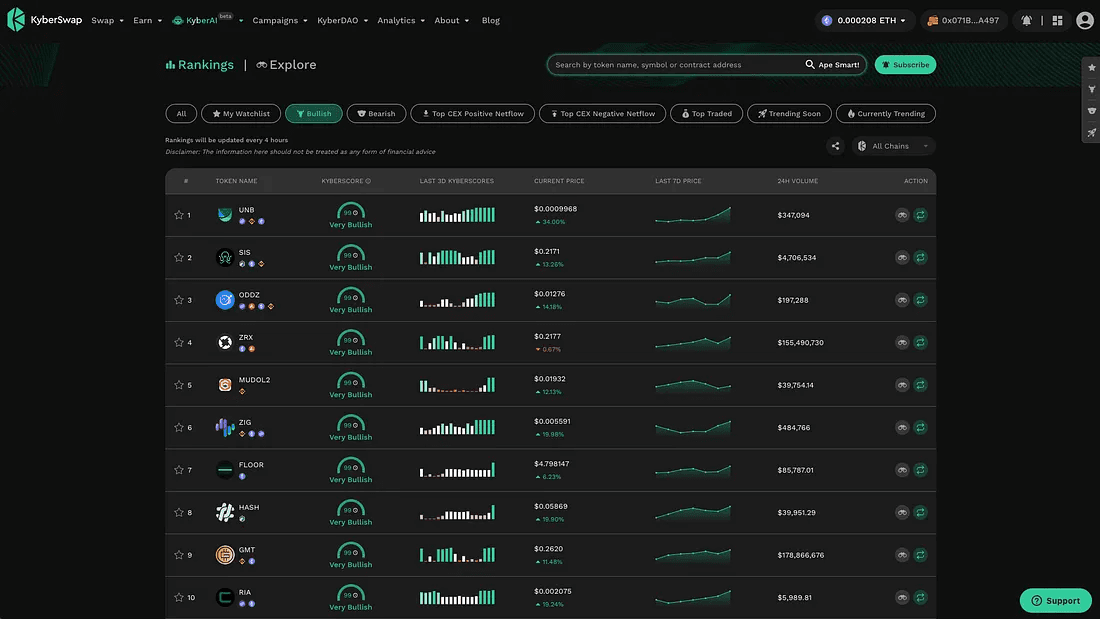Click the swap icon for UNB row
Image resolution: width=1100 pixels, height=619 pixels.
click(920, 215)
